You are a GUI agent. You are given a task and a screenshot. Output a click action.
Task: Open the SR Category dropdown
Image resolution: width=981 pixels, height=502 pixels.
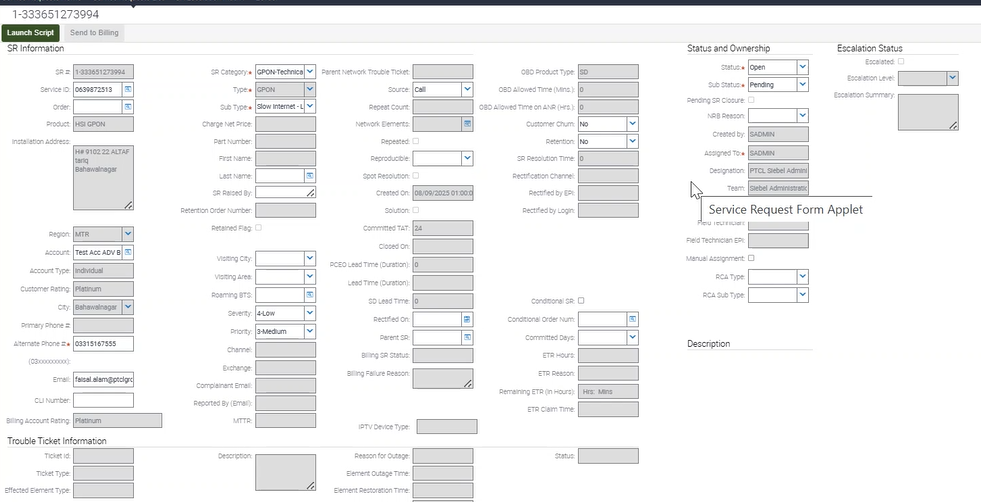(x=310, y=72)
